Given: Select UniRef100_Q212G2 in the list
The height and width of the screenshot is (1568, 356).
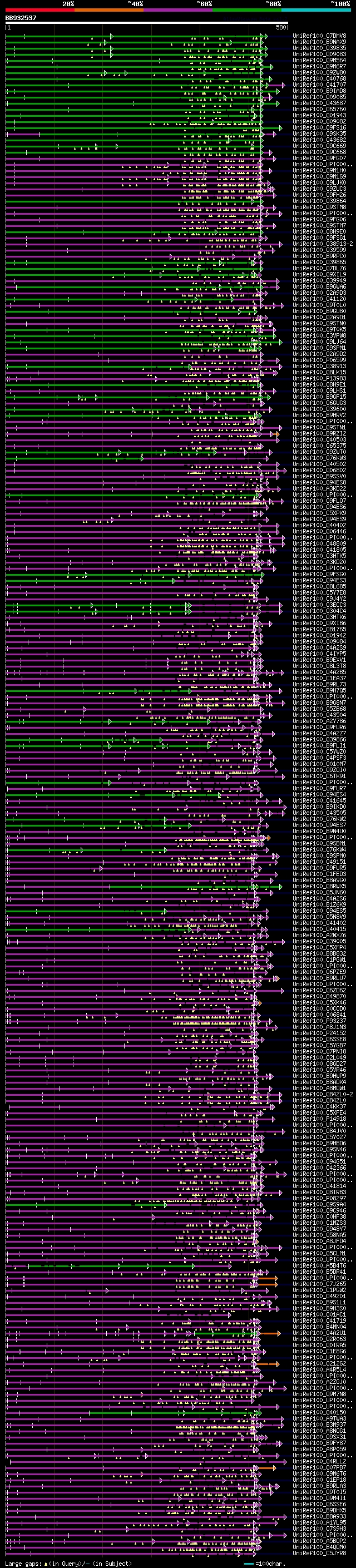Looking at the screenshot, I should [319, 1363].
